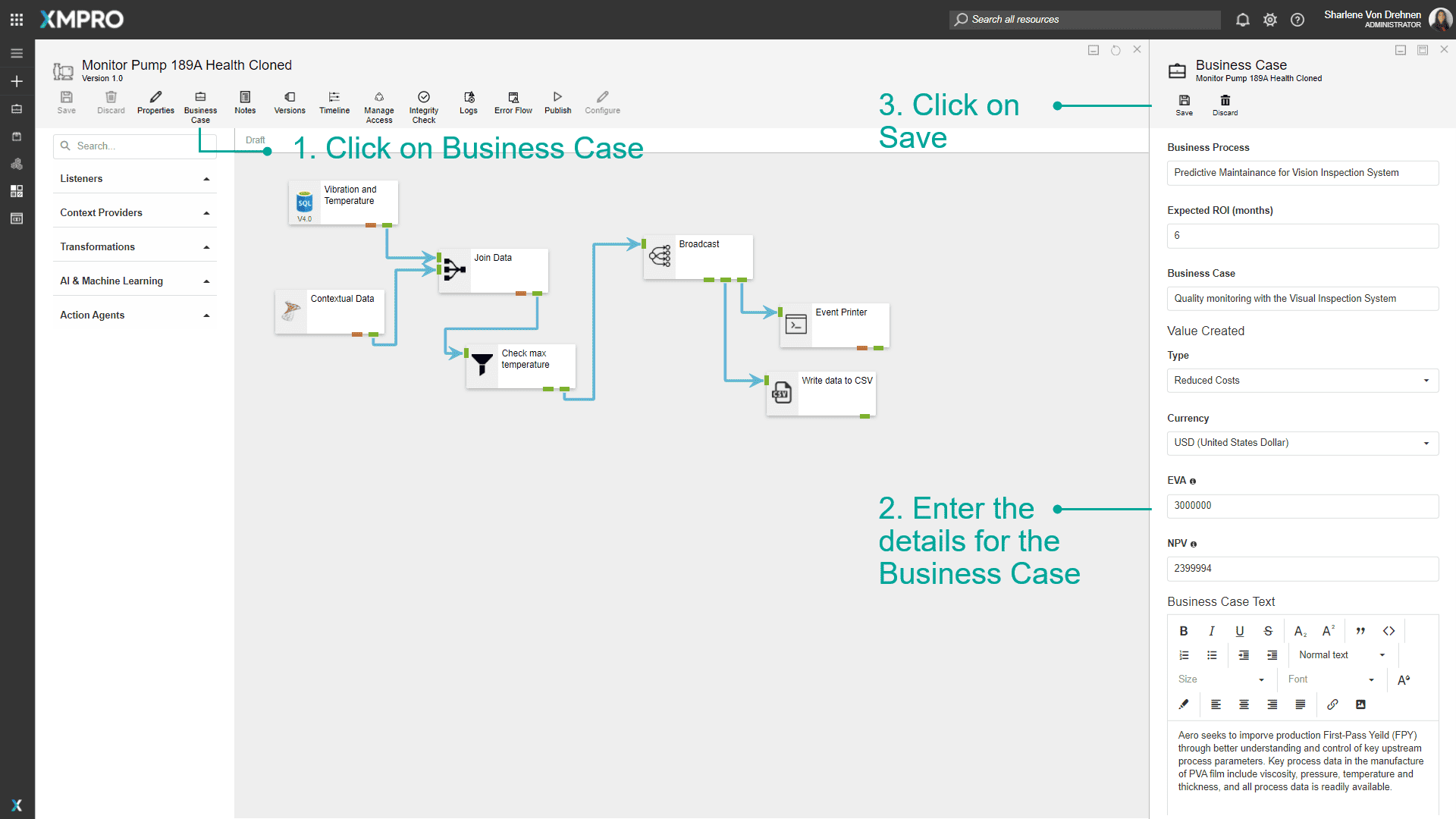The height and width of the screenshot is (819, 1456).
Task: Select the Business Case toolbar icon
Action: [x=200, y=104]
